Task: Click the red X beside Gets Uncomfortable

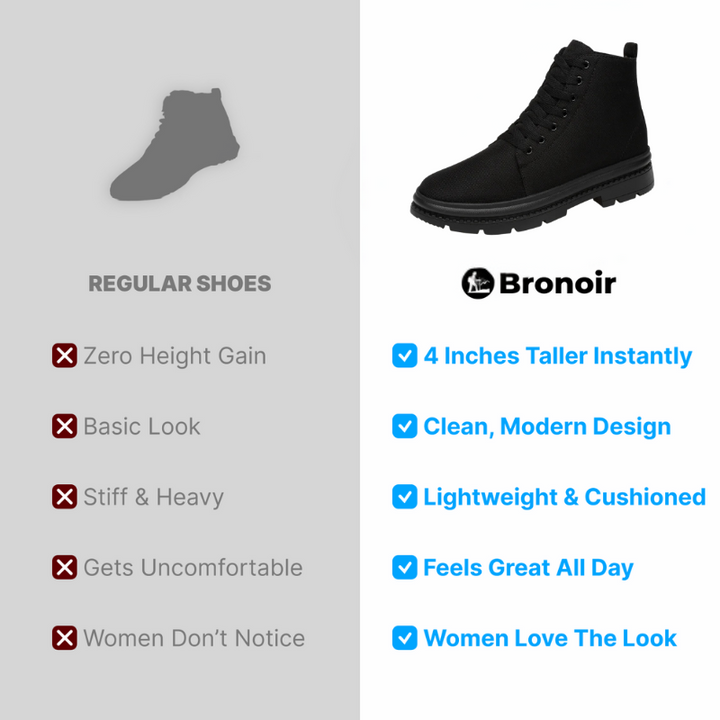Action: (x=64, y=568)
